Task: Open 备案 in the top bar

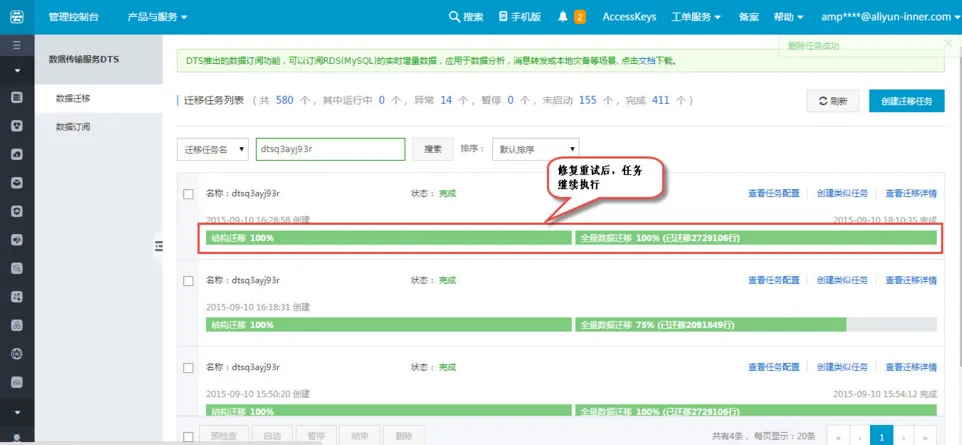Action: pos(748,17)
